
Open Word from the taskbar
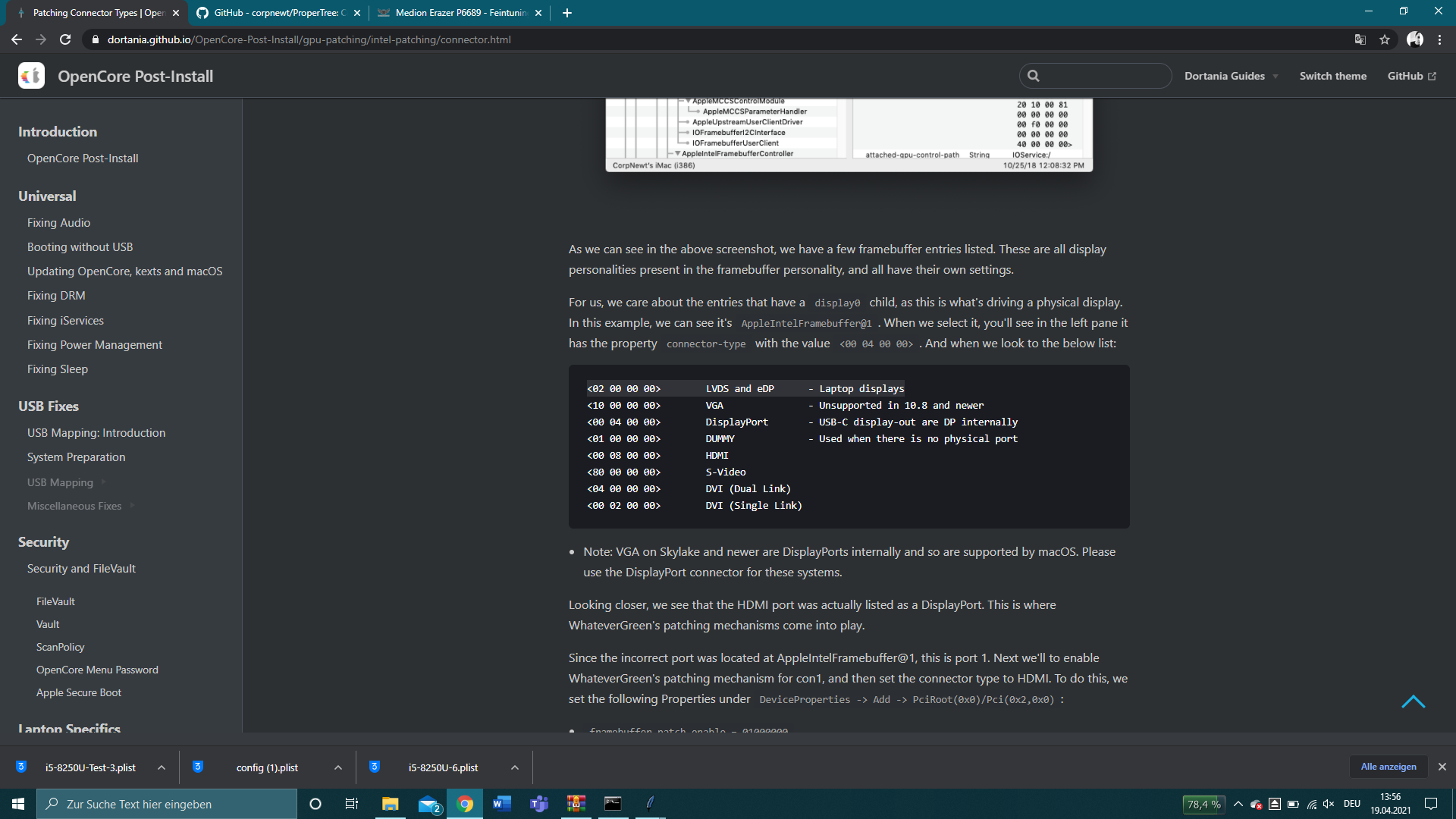tap(501, 804)
